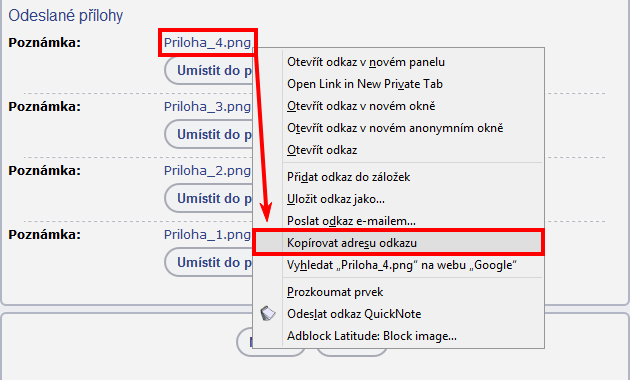Search Priloha_4.png on Google via menu
The height and width of the screenshot is (380, 630).
pyautogui.click(x=399, y=265)
